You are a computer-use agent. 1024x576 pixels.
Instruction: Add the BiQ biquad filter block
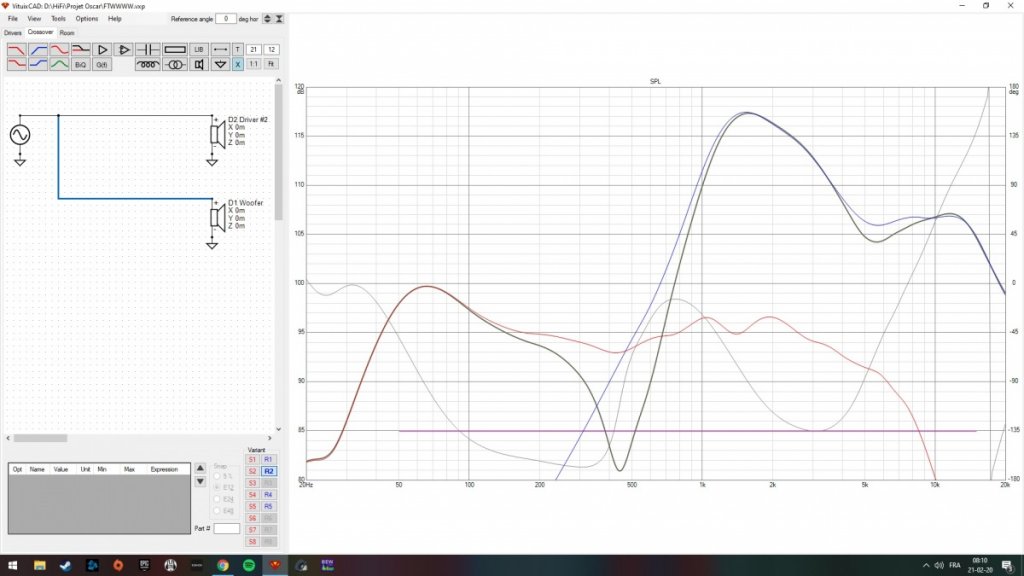(80, 64)
